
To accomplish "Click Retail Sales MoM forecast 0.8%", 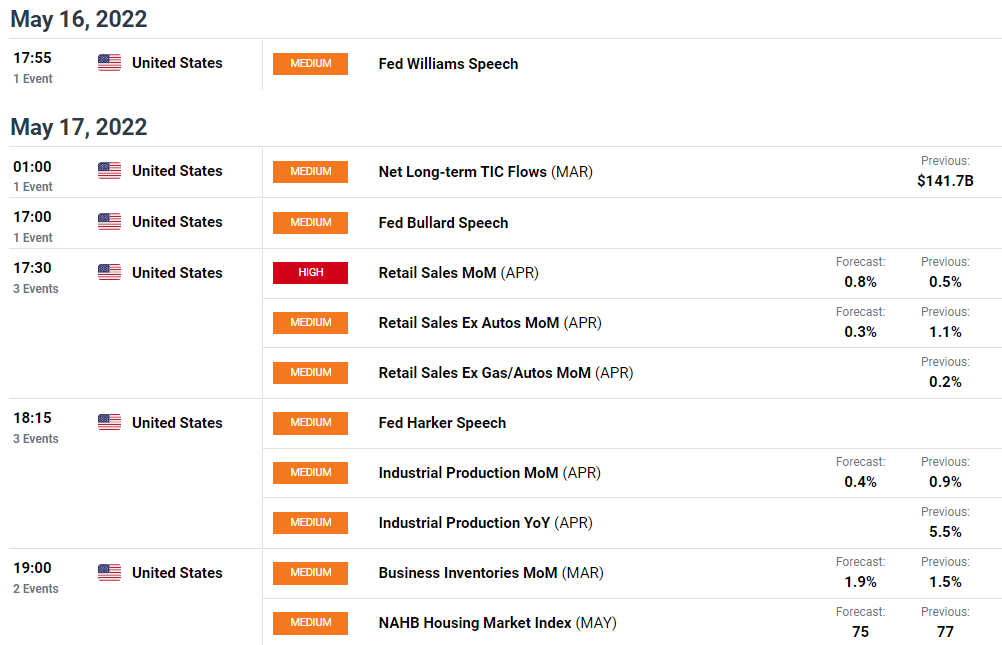I will point(860,282).
